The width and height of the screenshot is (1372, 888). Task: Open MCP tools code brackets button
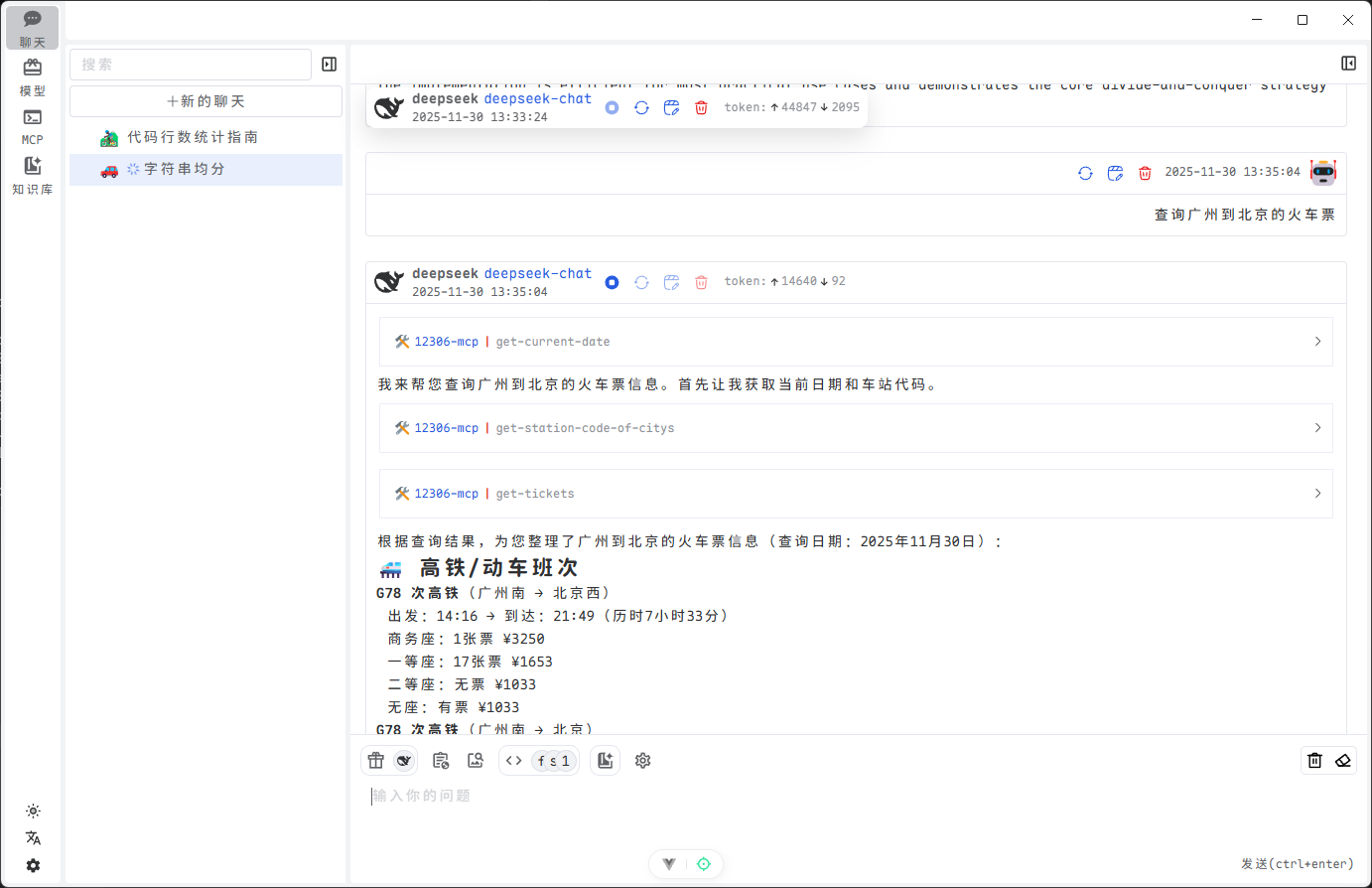tap(513, 760)
